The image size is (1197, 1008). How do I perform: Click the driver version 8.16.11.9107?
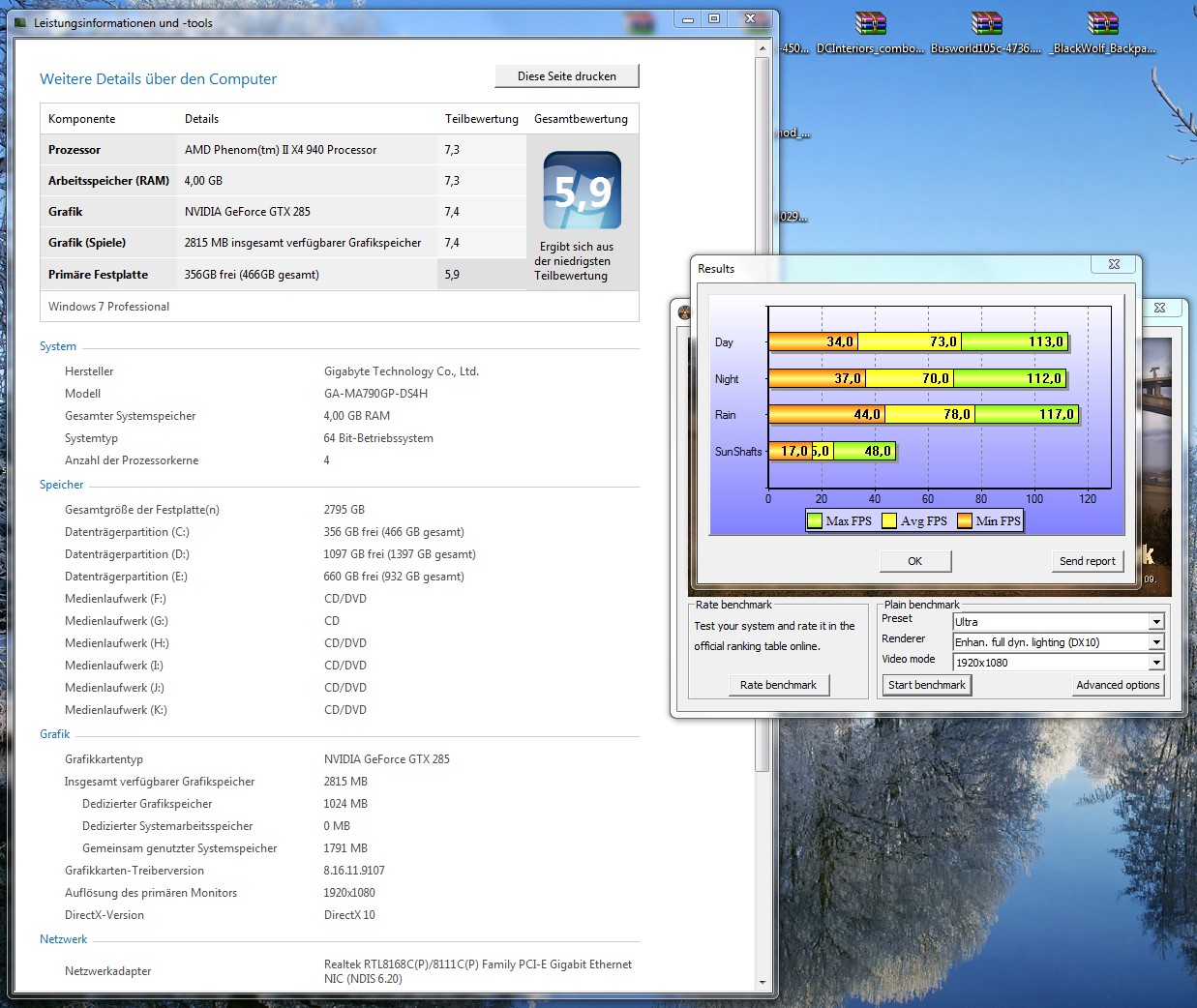coord(354,871)
